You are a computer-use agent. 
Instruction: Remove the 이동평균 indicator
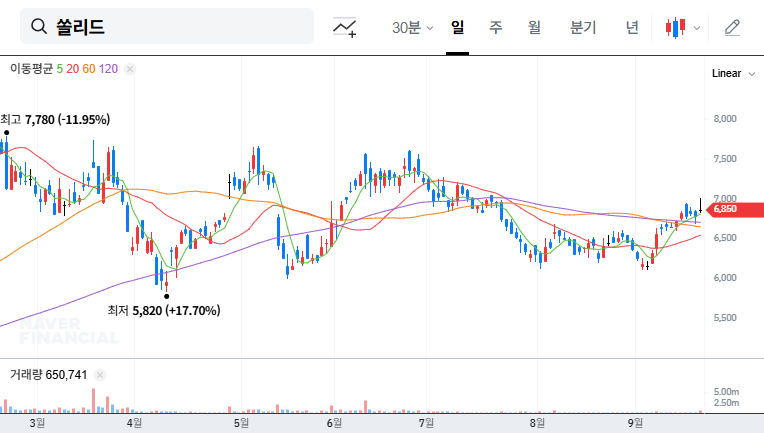tap(130, 69)
